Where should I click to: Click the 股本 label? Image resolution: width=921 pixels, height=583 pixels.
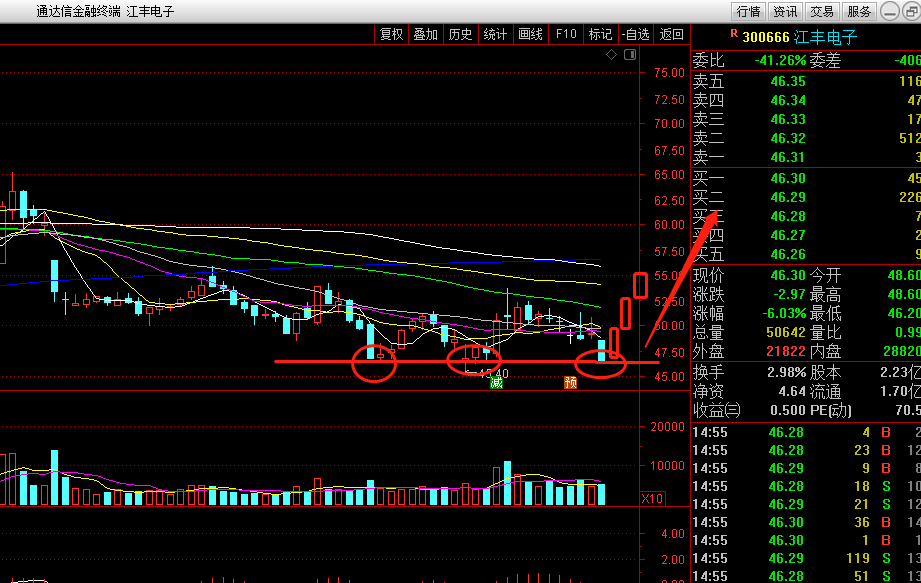tap(825, 372)
